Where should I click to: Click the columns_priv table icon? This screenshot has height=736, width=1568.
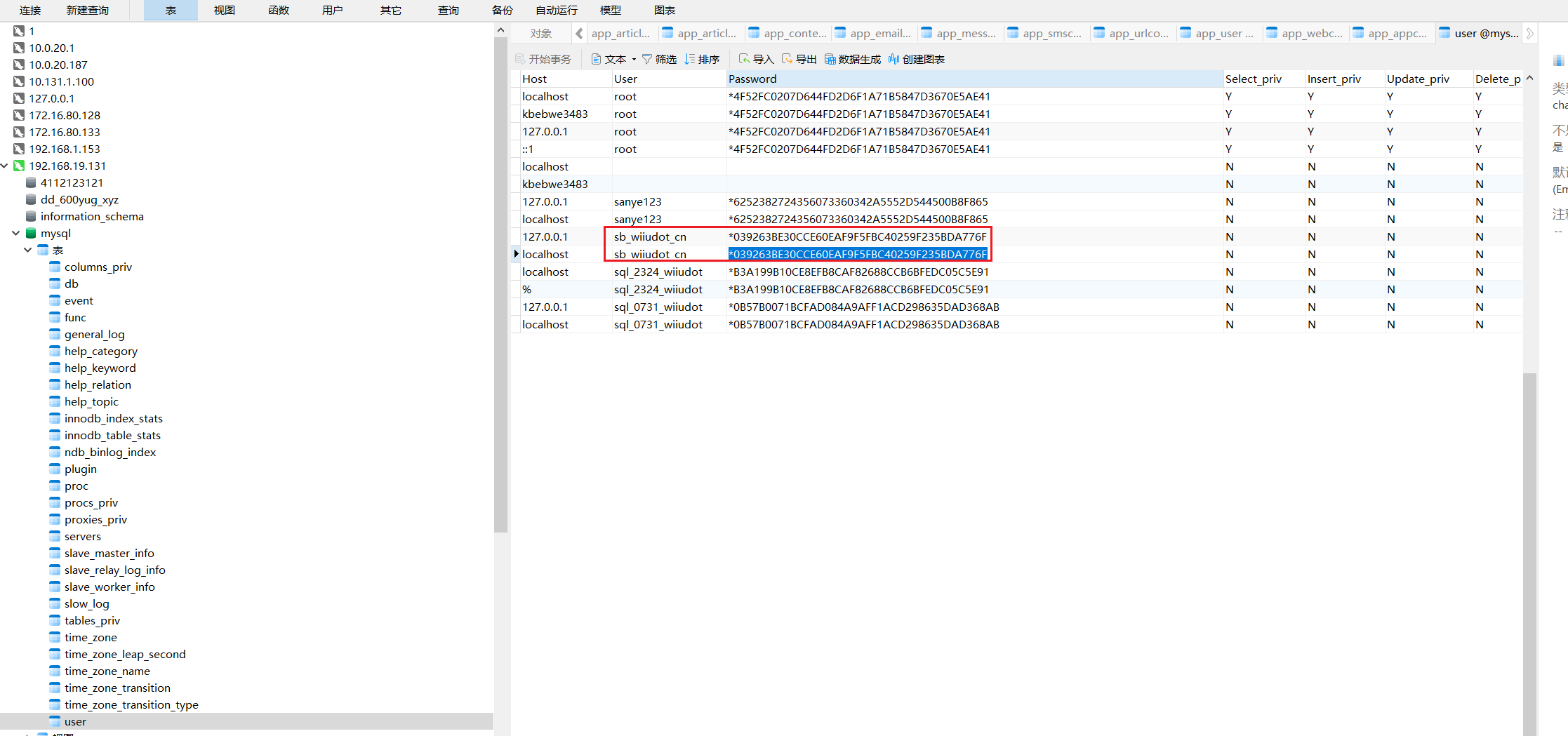(55, 267)
